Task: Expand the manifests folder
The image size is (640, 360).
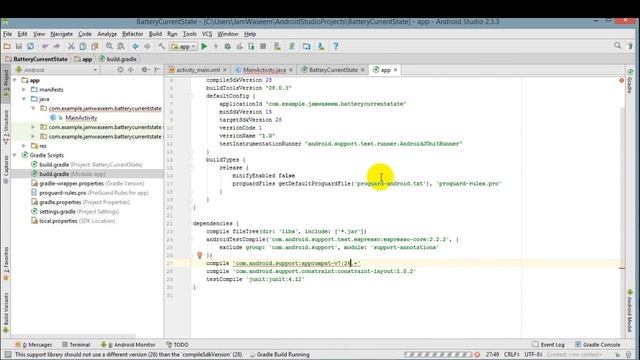Action: pyautogui.click(x=24, y=90)
